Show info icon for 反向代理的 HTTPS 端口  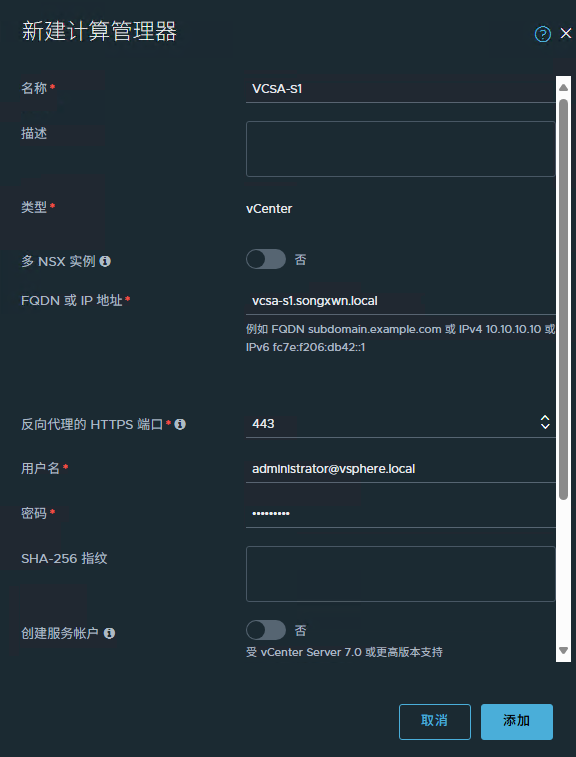click(180, 424)
